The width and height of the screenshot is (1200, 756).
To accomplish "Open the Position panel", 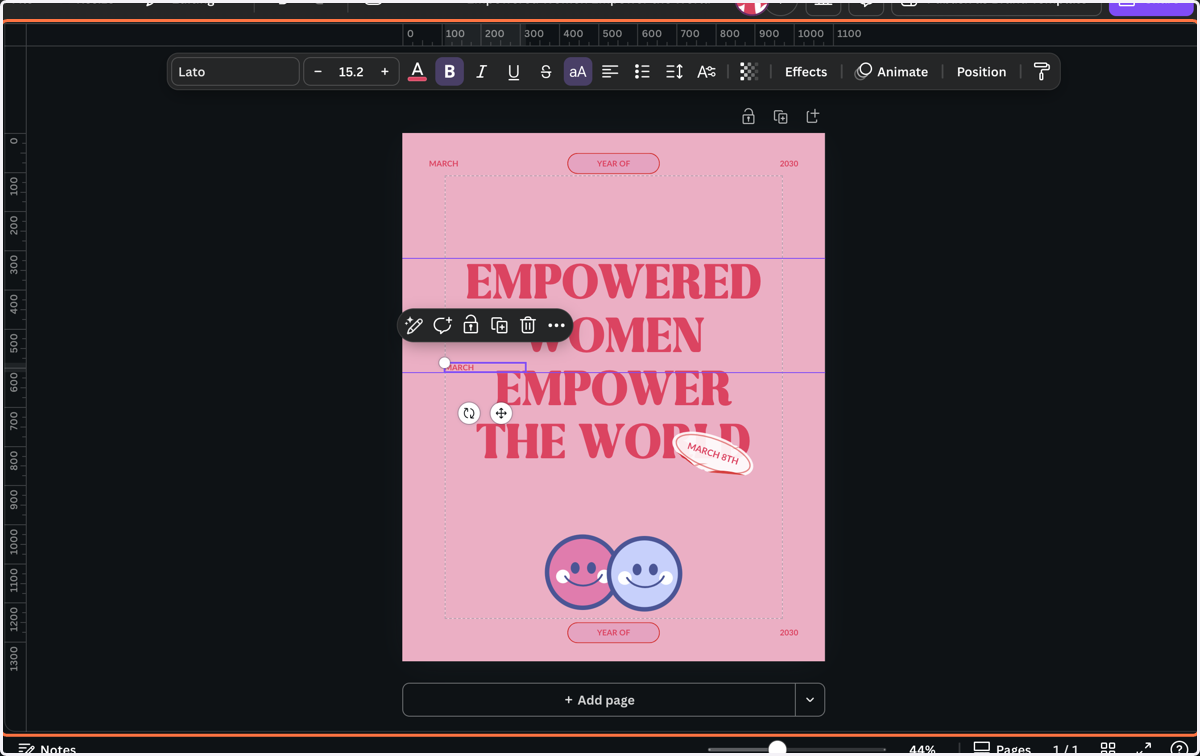I will coord(981,72).
